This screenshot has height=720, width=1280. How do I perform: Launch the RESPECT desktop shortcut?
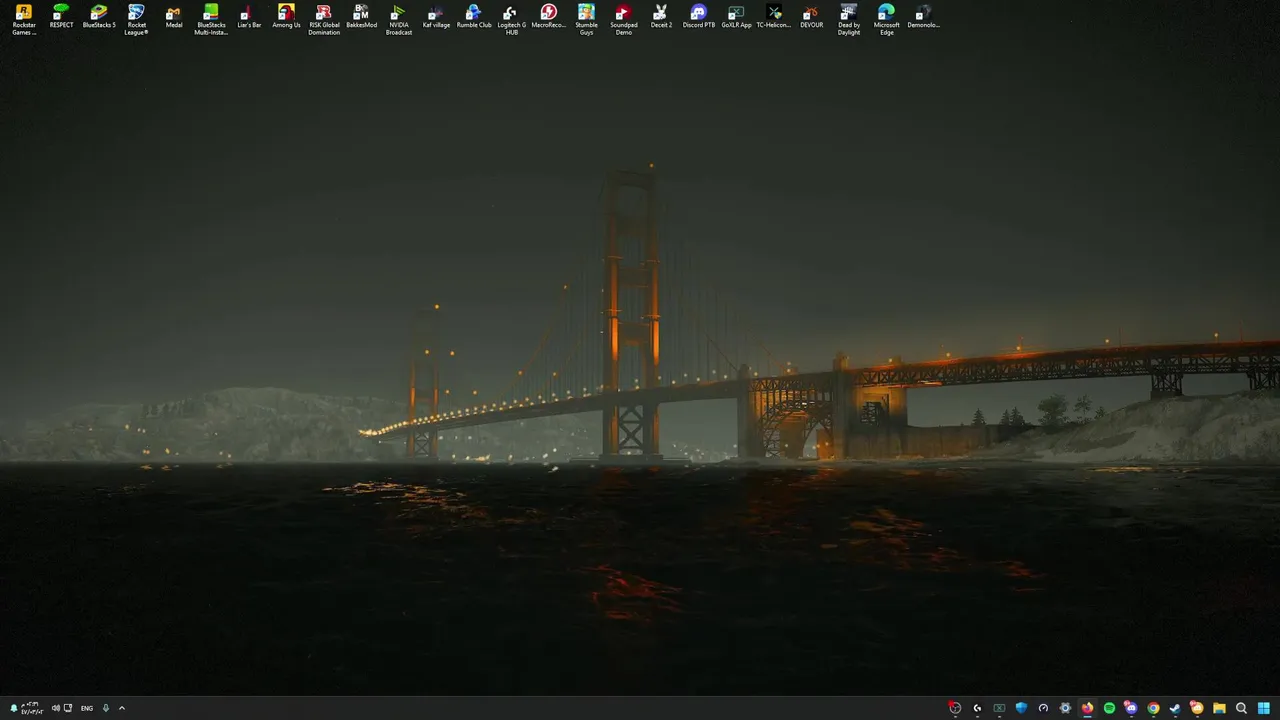[x=61, y=16]
